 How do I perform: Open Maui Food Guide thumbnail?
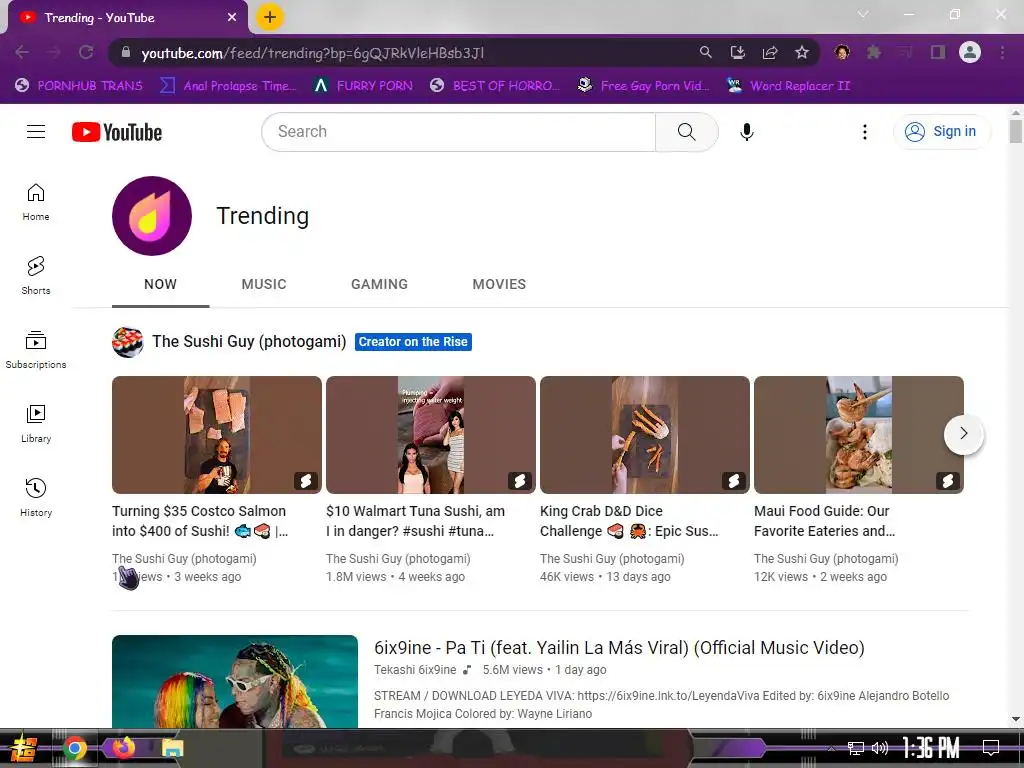pos(859,435)
